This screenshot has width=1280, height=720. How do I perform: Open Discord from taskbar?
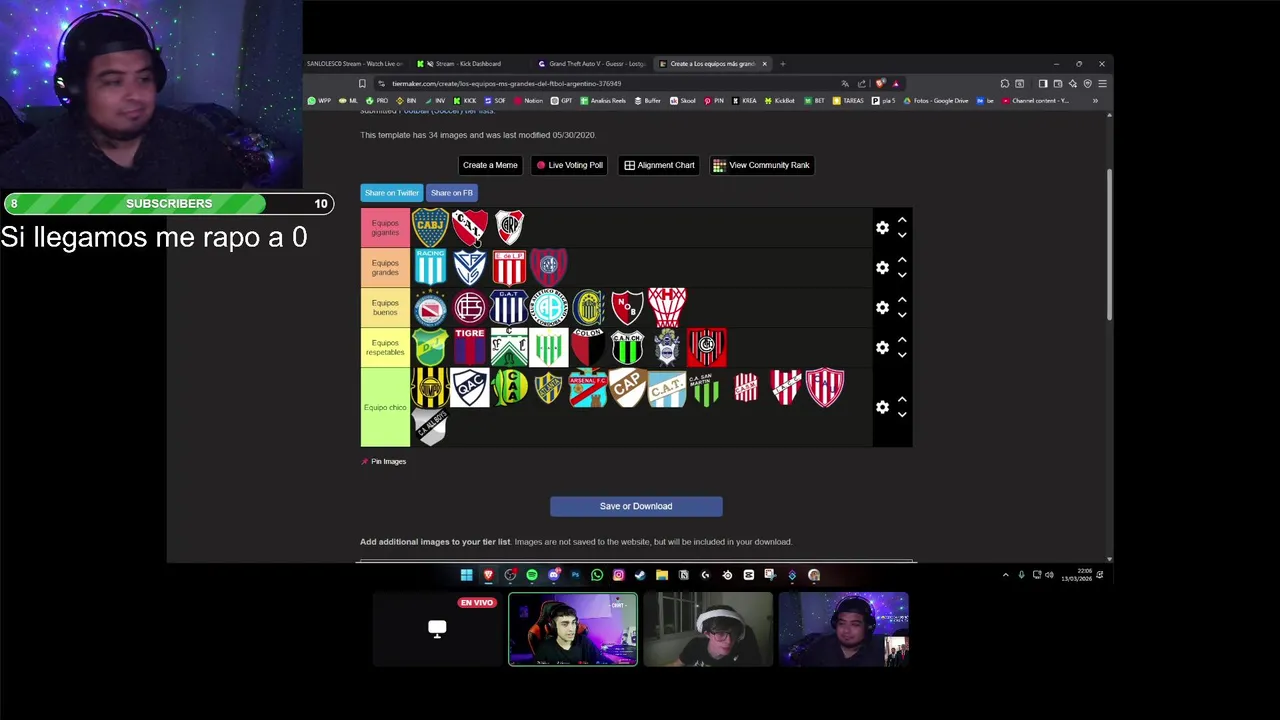[x=553, y=575]
